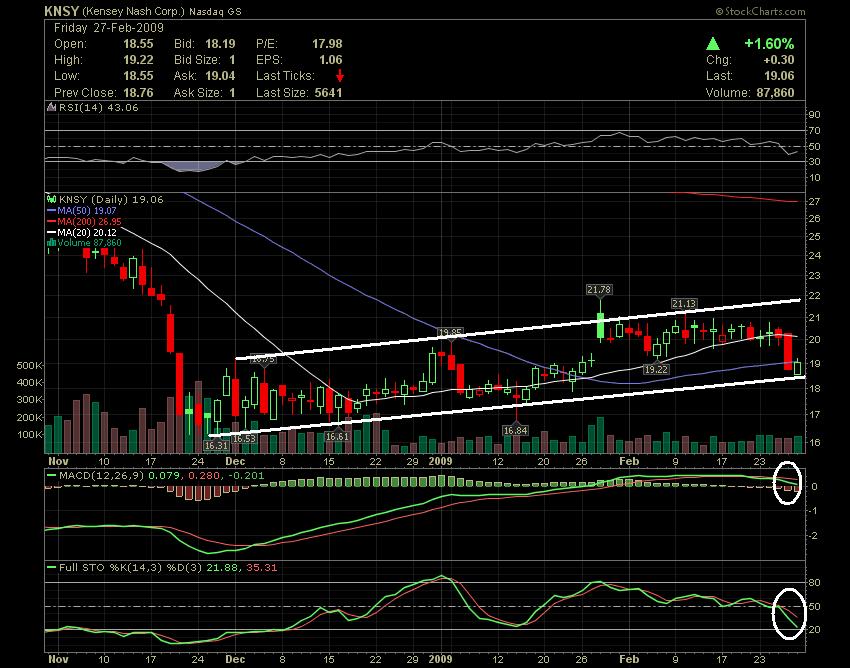Click the 500K volume axis label
This screenshot has height=668, width=850.
(29, 365)
